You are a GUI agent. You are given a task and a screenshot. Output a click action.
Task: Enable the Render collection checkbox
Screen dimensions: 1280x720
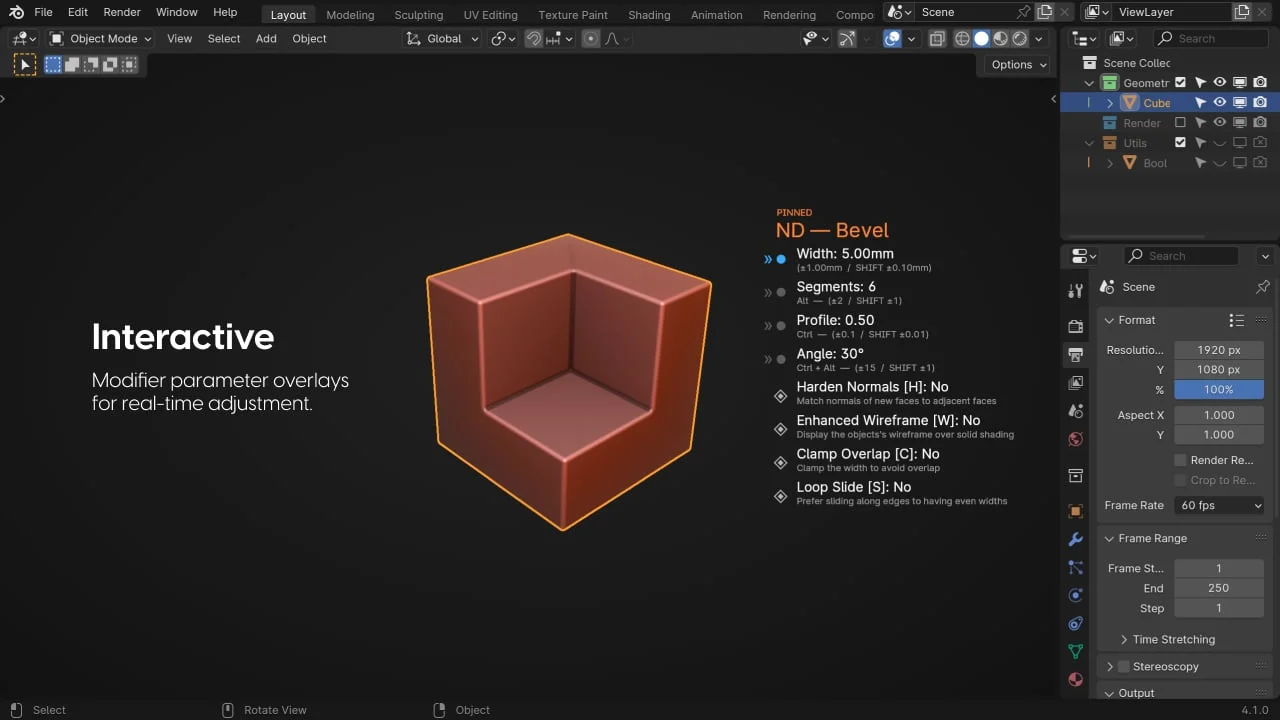point(1182,122)
